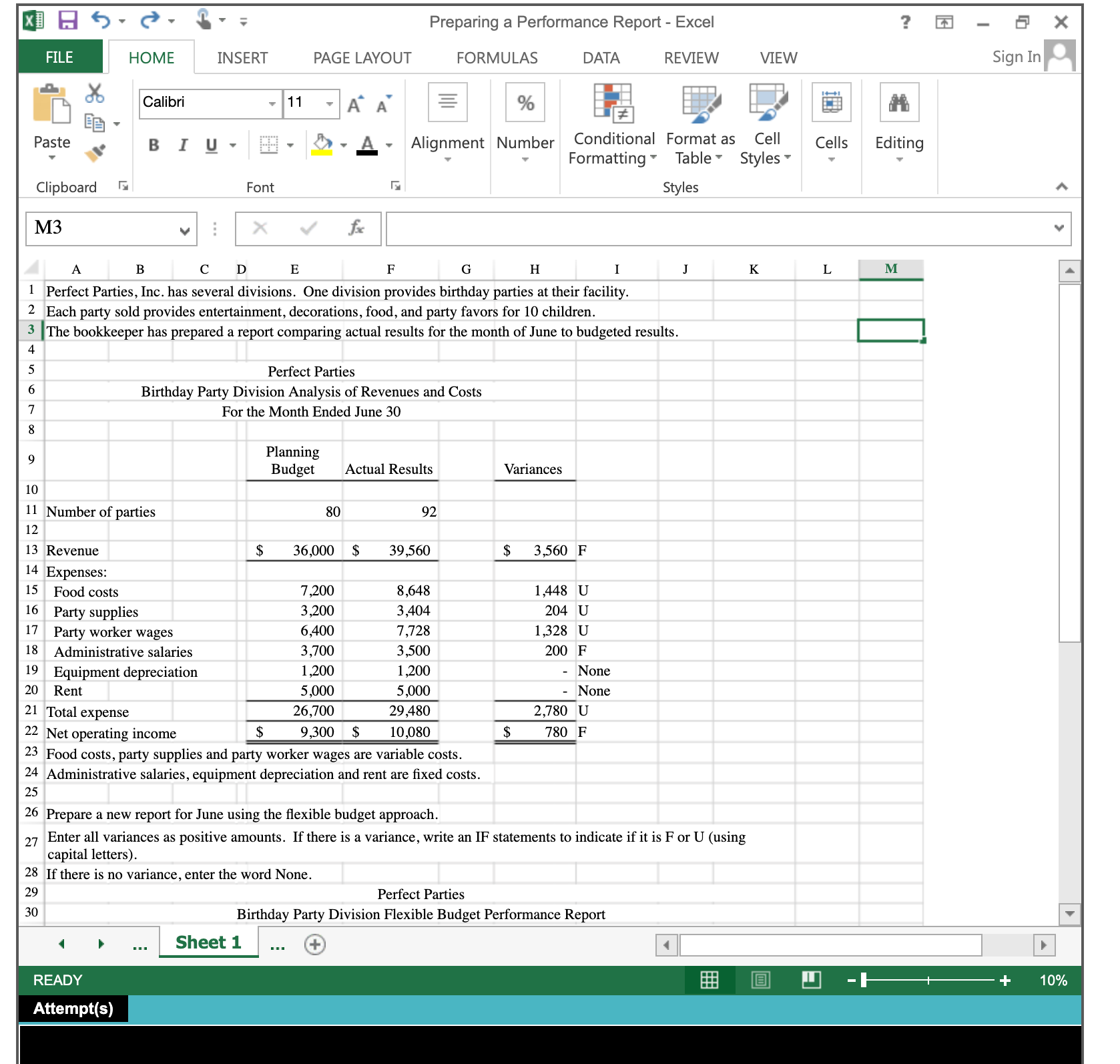Add a new sheet with plus button

314,944
